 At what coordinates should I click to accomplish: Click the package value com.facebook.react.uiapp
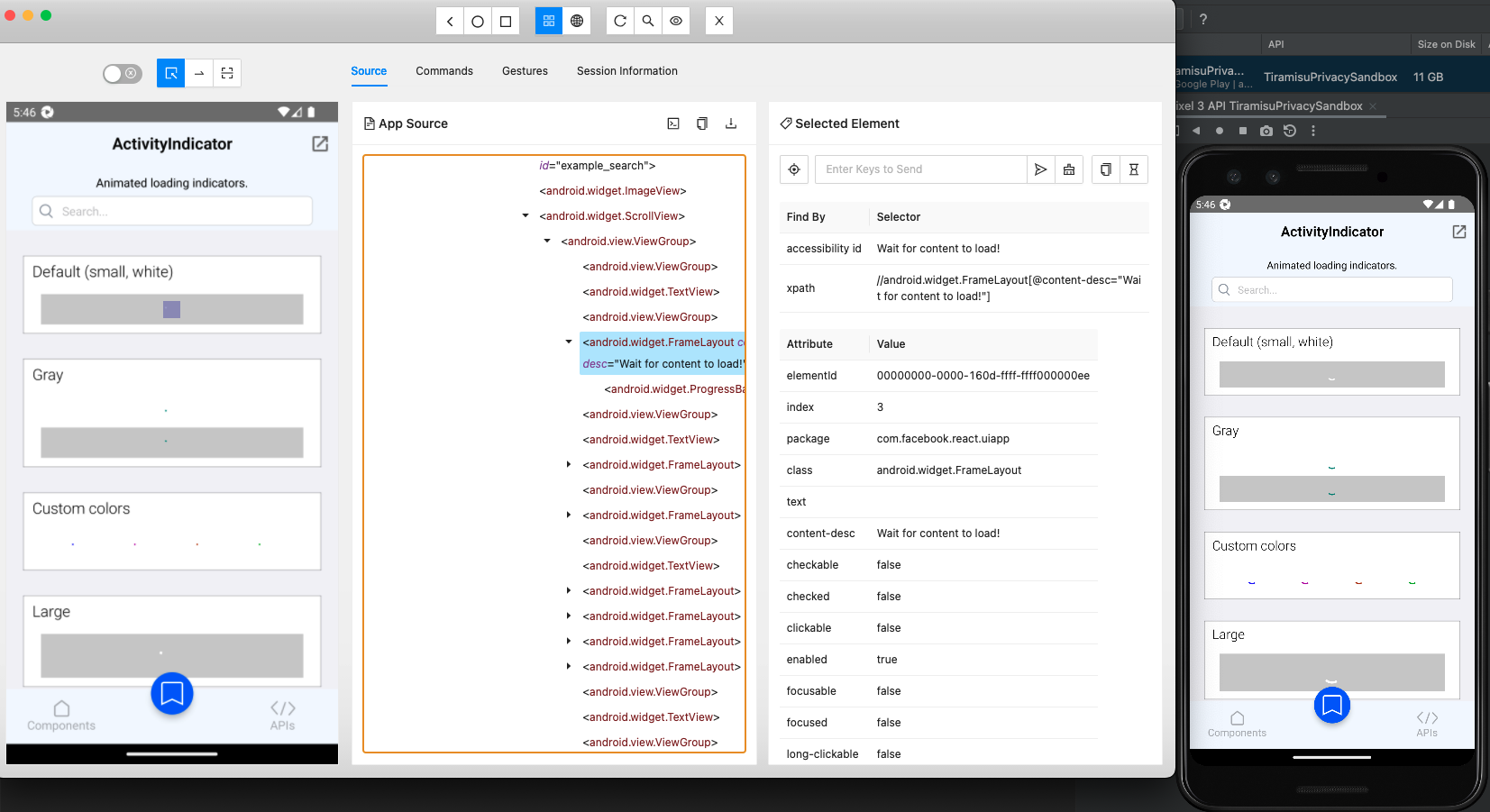943,439
